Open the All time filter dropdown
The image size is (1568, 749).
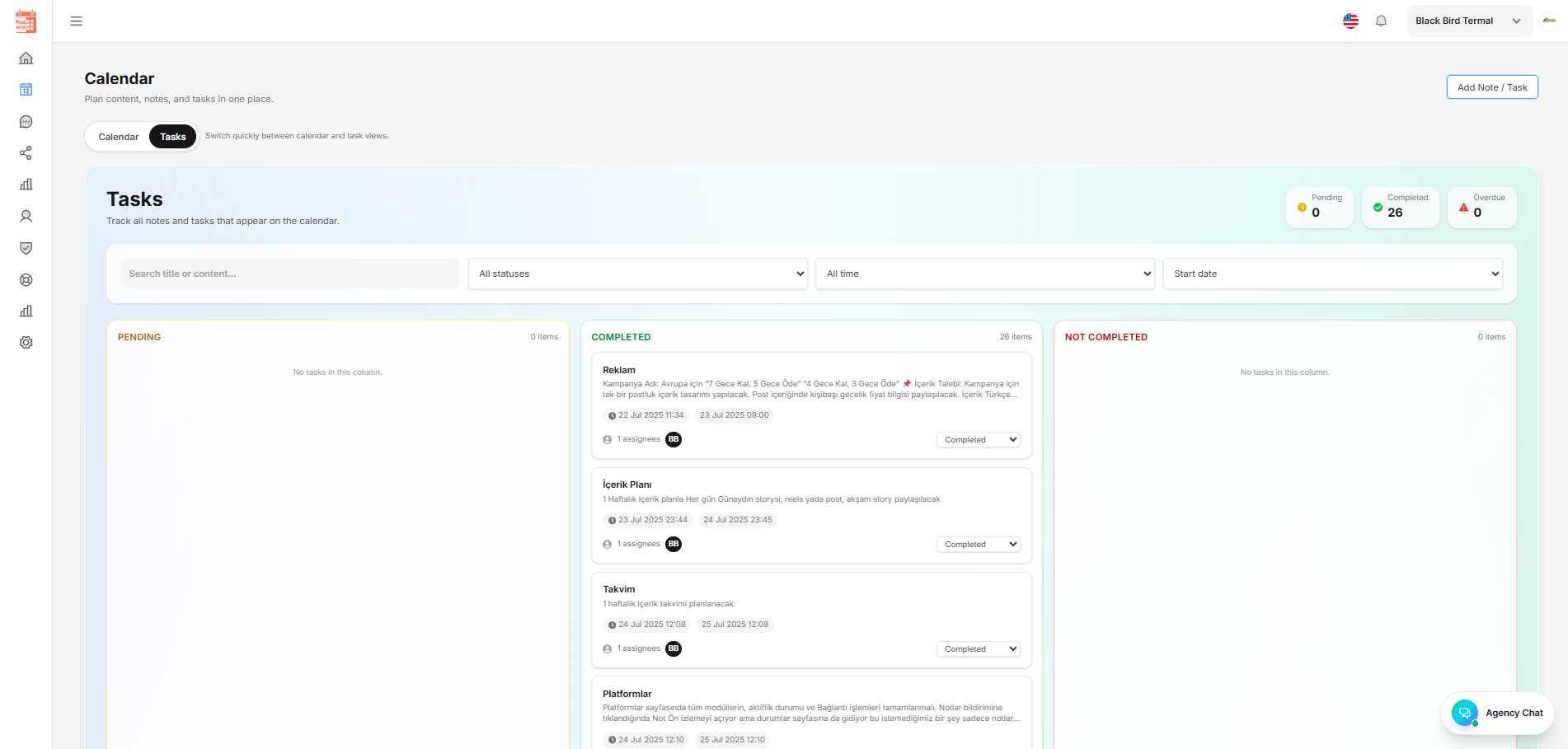pos(985,274)
